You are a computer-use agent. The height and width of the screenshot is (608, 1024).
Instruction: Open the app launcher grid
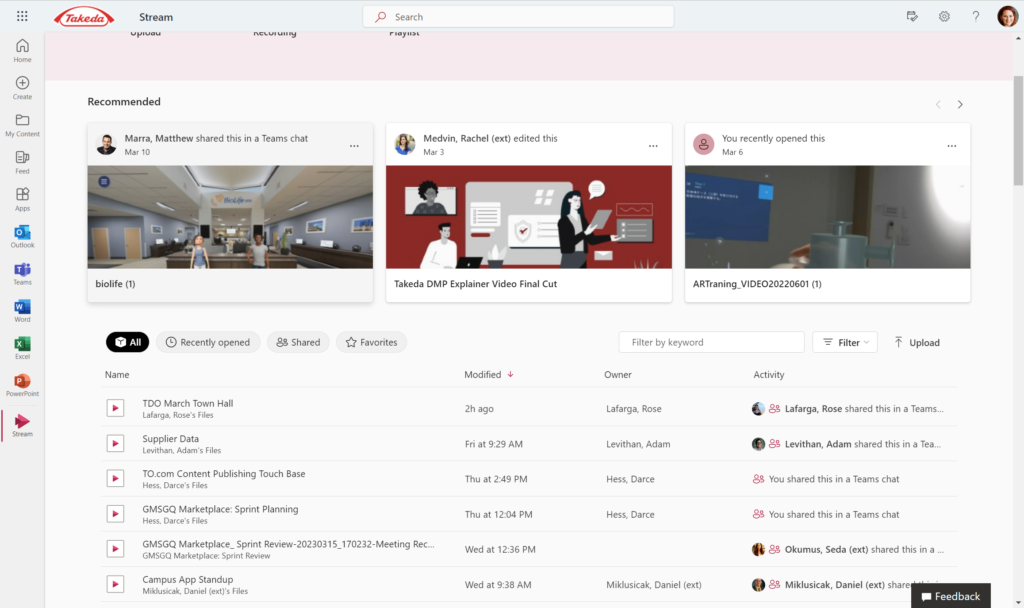coord(22,16)
